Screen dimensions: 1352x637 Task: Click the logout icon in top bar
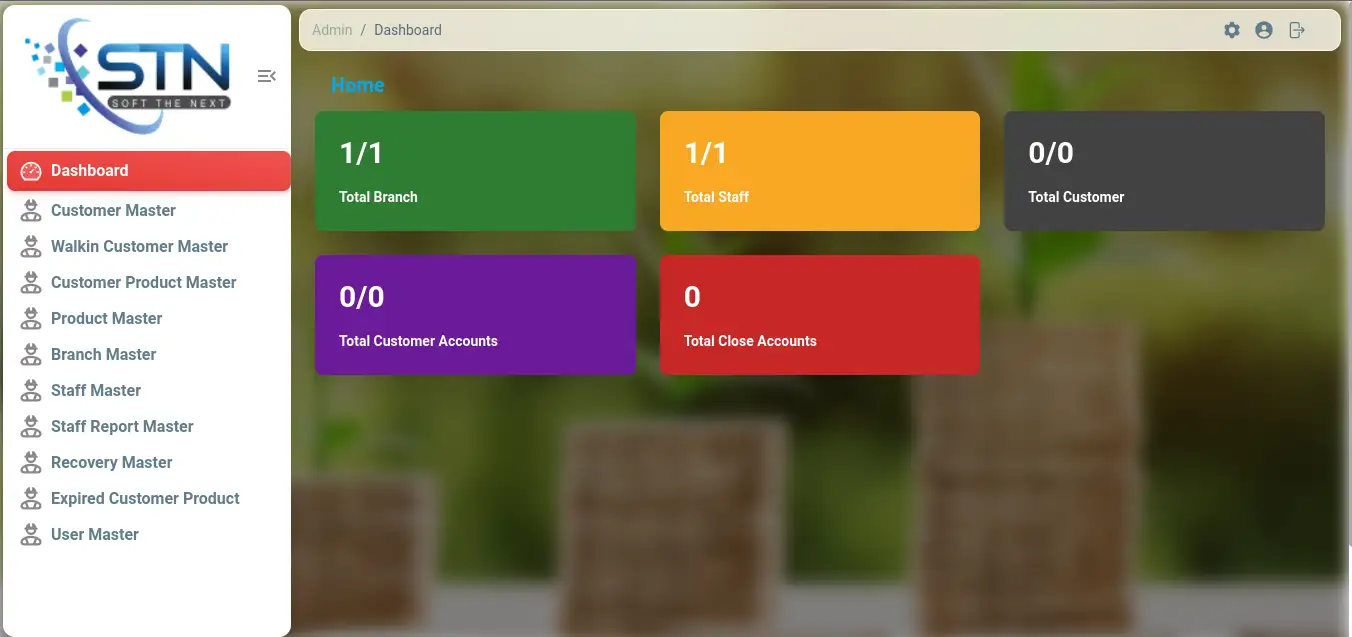[x=1297, y=30]
